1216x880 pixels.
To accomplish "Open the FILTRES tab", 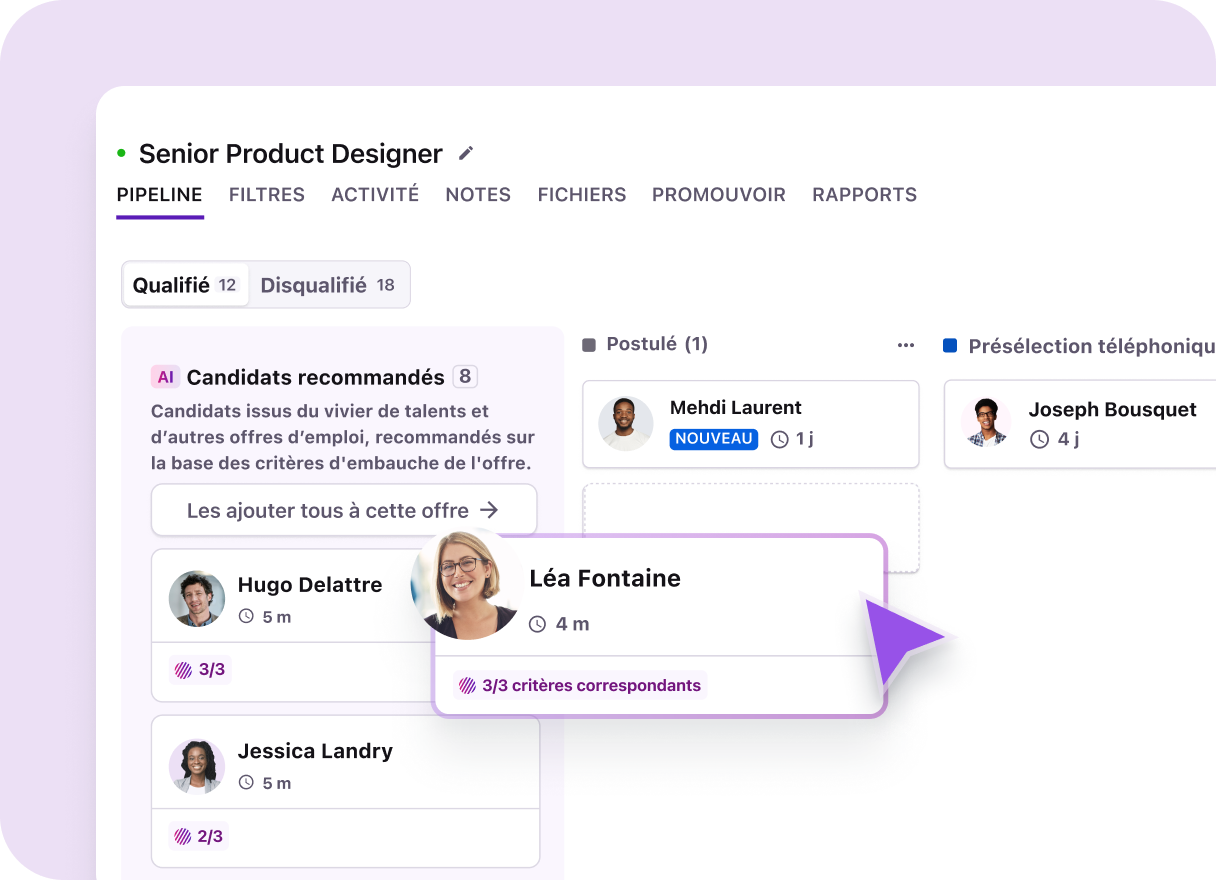I will pyautogui.click(x=267, y=195).
